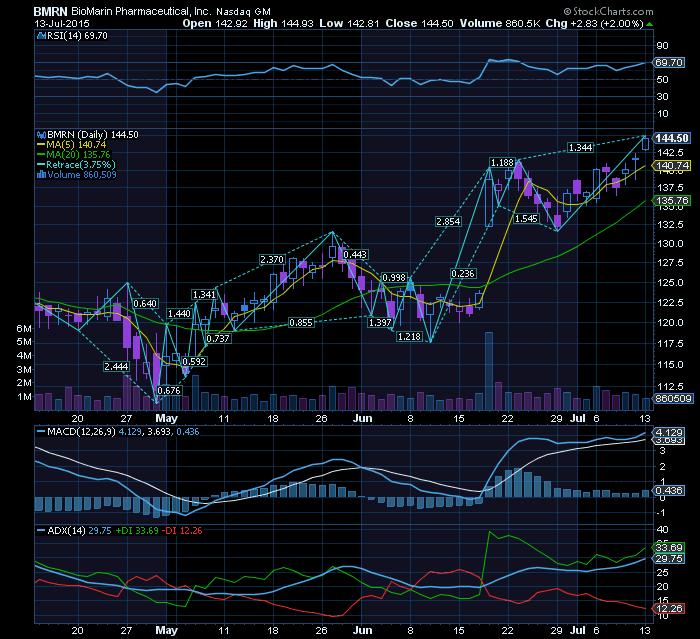700x639 pixels.
Task: Select the MACD(12,26,9) legend text
Action: pyautogui.click(x=82, y=432)
